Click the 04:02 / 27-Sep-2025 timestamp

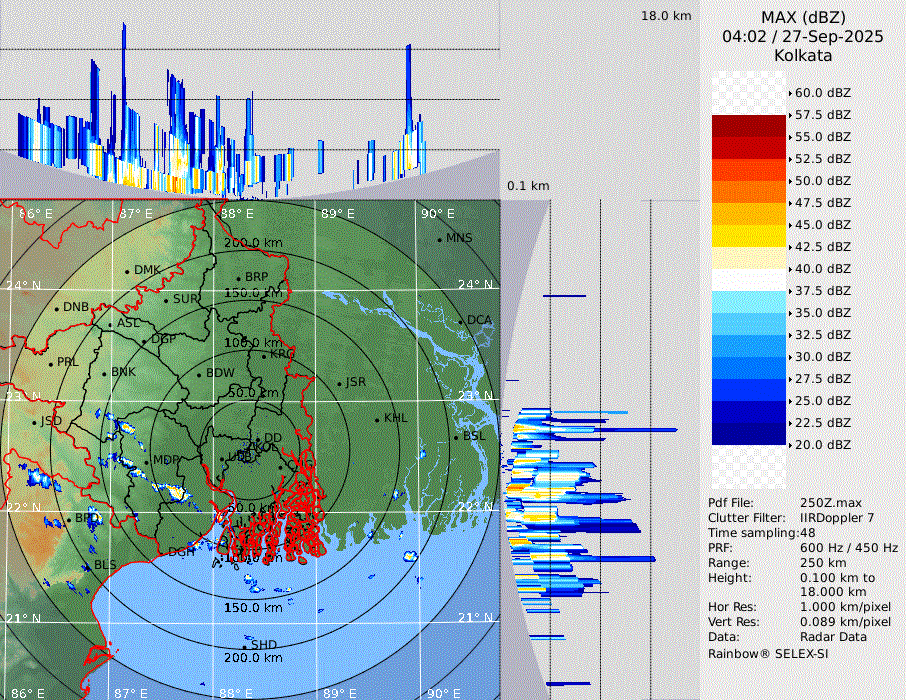pos(802,36)
